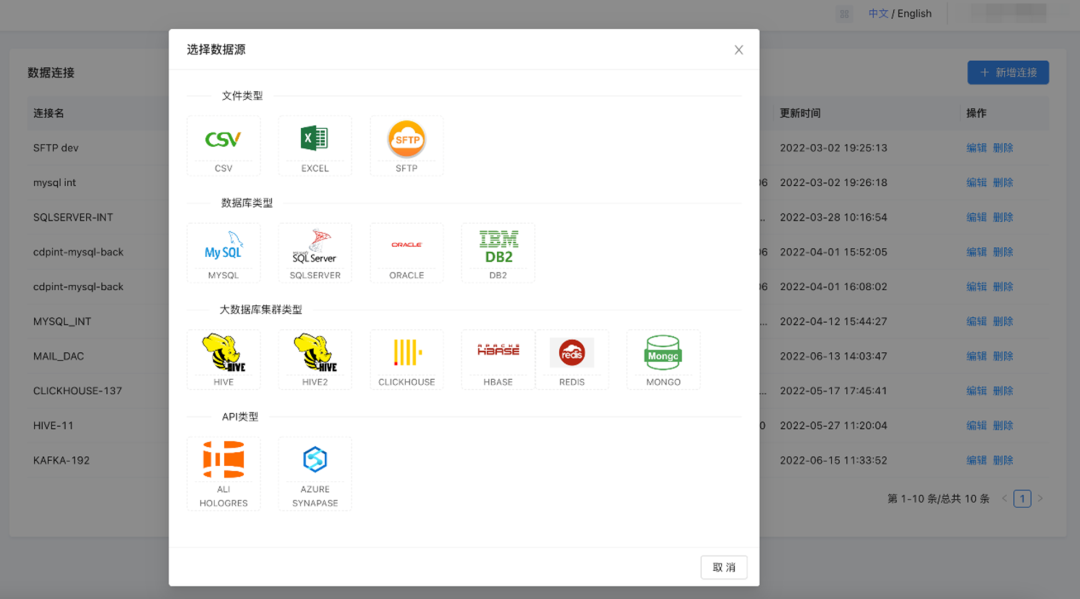This screenshot has height=599, width=1080.
Task: Select the Azure Synapase data source
Action: tap(315, 473)
